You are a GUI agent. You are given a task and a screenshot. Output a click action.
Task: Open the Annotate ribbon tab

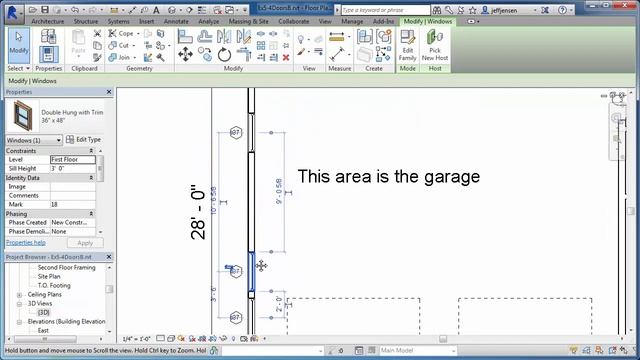pyautogui.click(x=176, y=21)
